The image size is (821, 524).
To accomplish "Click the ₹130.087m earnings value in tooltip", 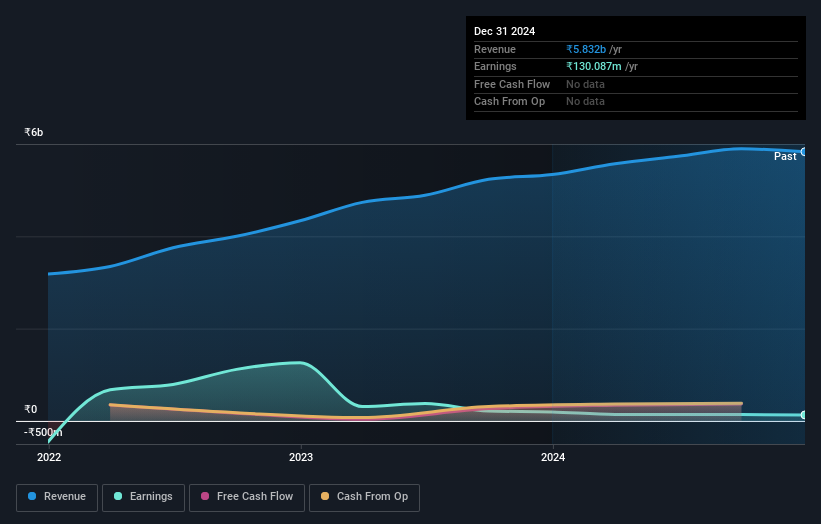I will point(594,66).
